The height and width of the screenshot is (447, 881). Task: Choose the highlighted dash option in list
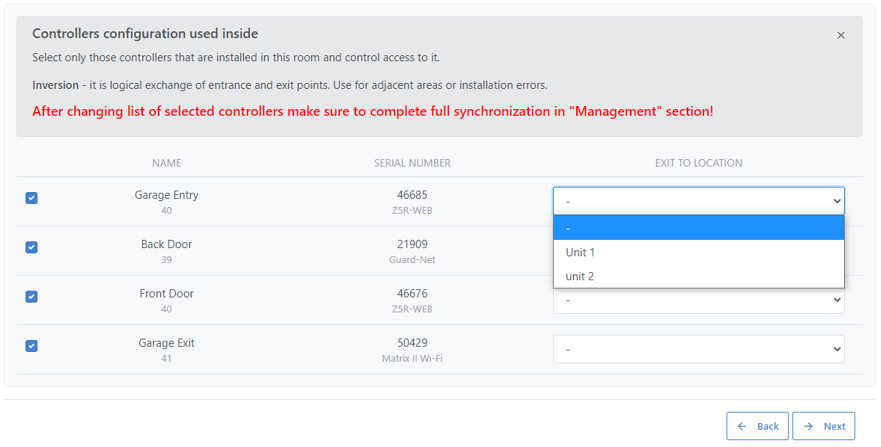(x=698, y=228)
